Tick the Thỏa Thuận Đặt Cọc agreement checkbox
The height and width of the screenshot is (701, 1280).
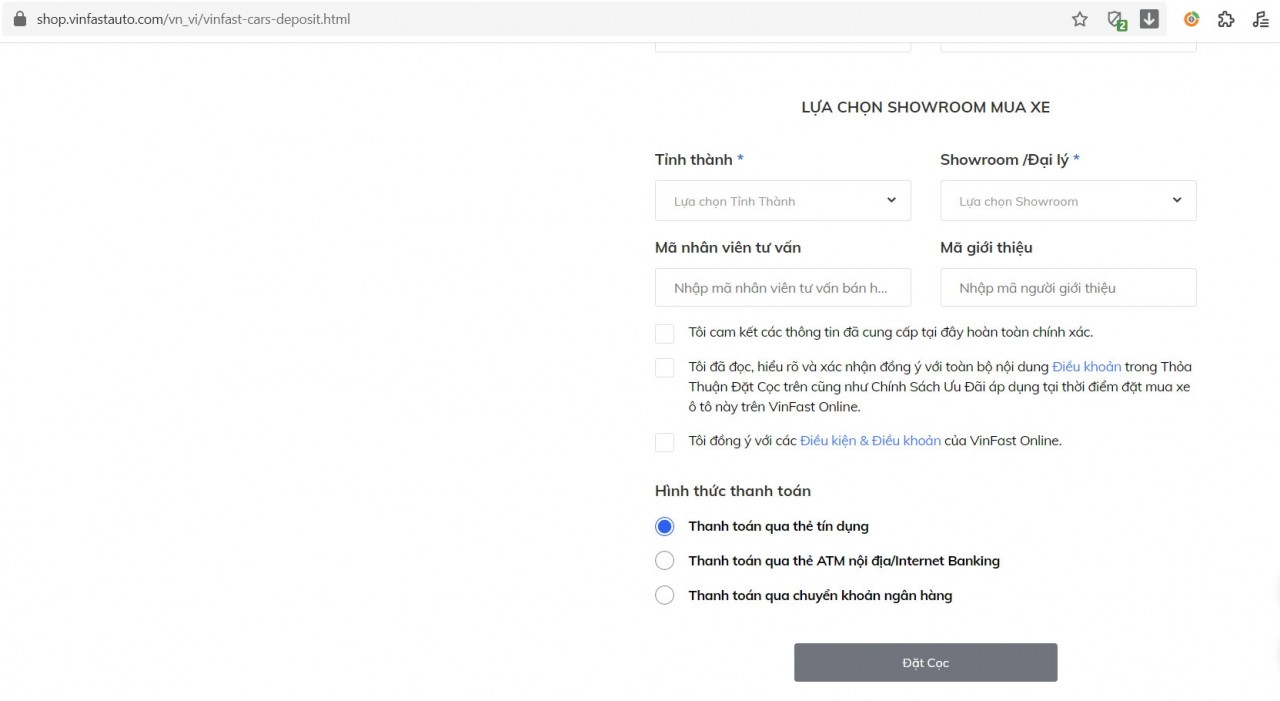(x=664, y=368)
